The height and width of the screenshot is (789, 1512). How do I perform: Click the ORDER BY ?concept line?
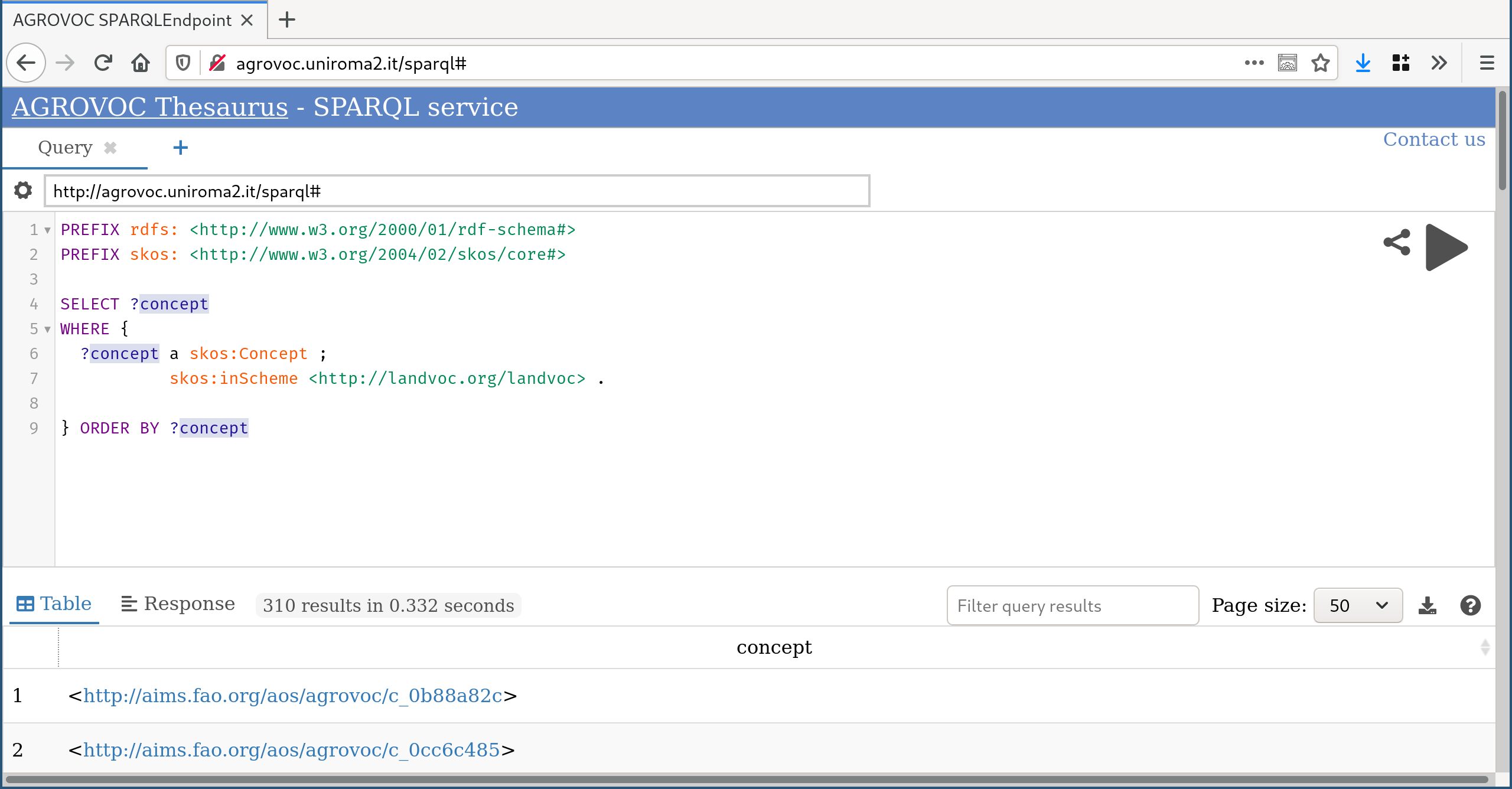[155, 428]
